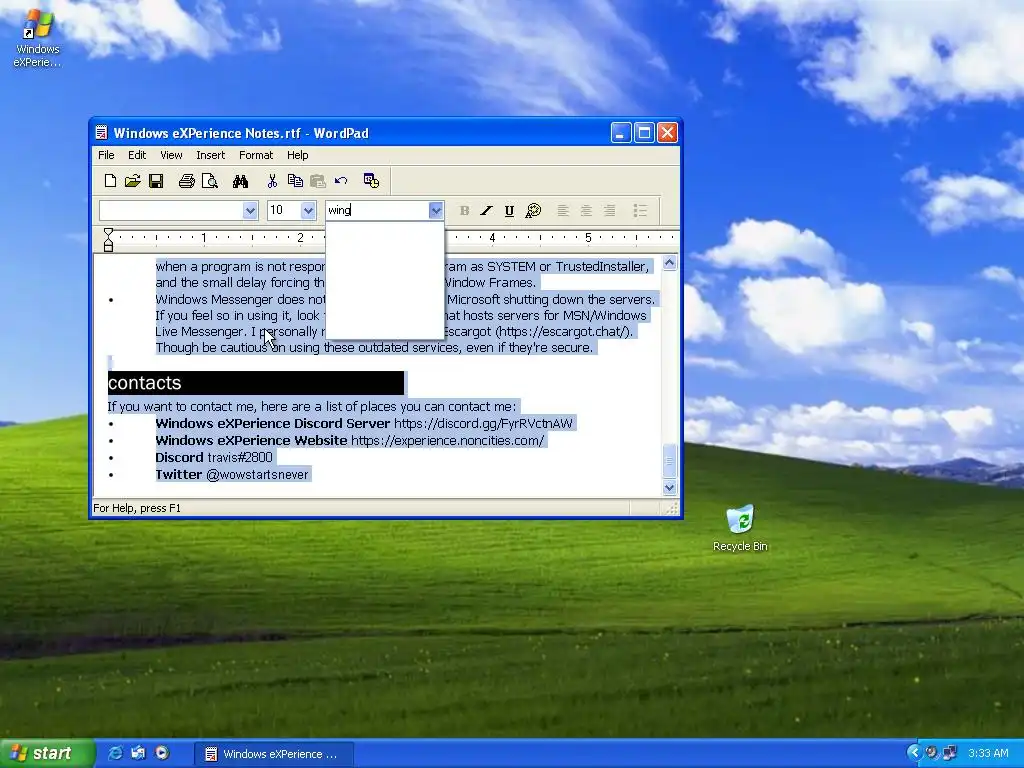
Task: Click the Find binoculars icon
Action: (x=240, y=181)
